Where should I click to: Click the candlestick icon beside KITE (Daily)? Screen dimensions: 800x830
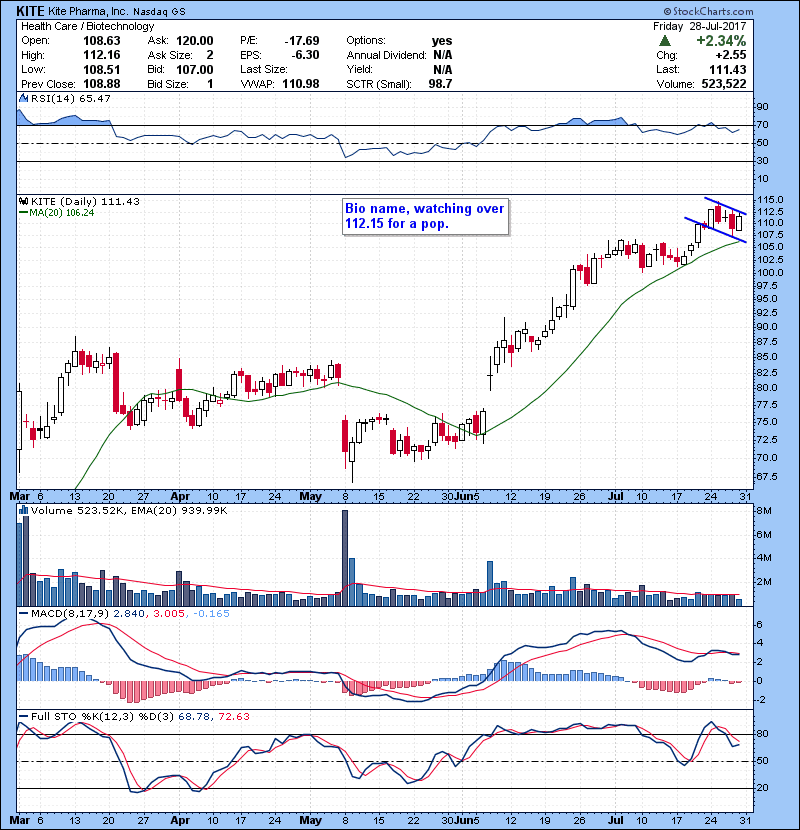(x=23, y=201)
